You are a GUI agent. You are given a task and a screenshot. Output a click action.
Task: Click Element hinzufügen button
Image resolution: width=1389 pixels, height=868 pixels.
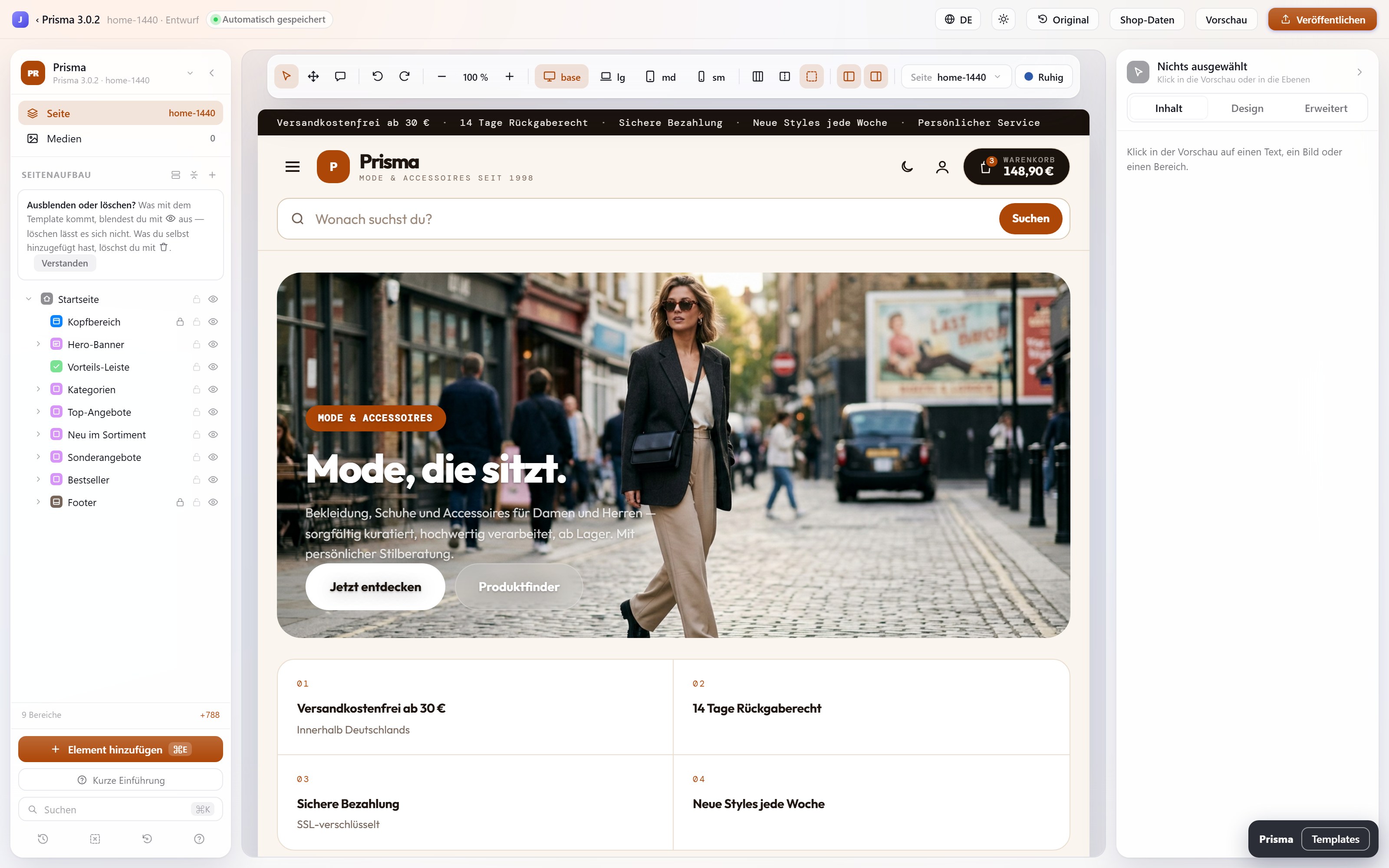121,749
